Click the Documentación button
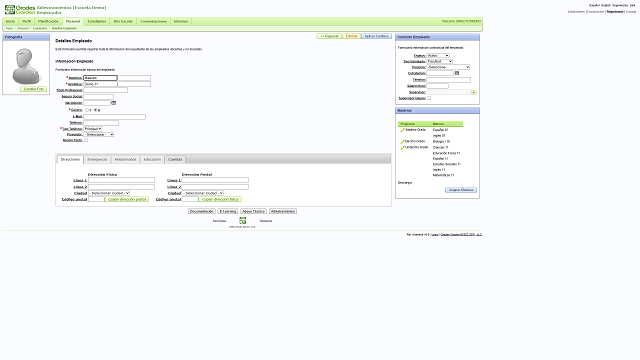Viewport: 640px width, 360px height. point(202,211)
